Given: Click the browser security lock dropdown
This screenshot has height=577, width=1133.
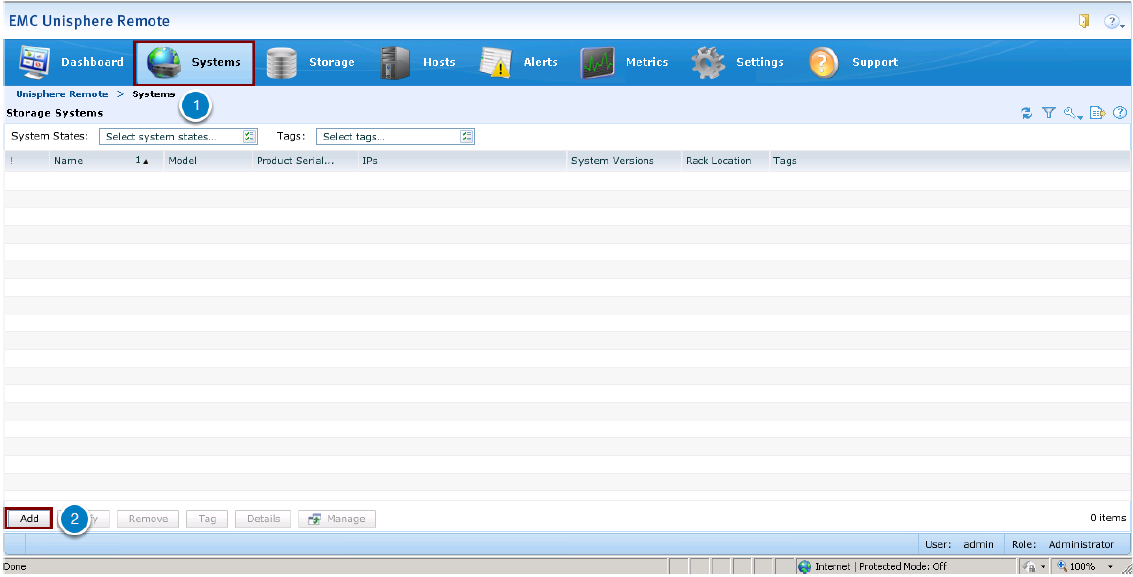Looking at the screenshot, I should click(x=1034, y=566).
